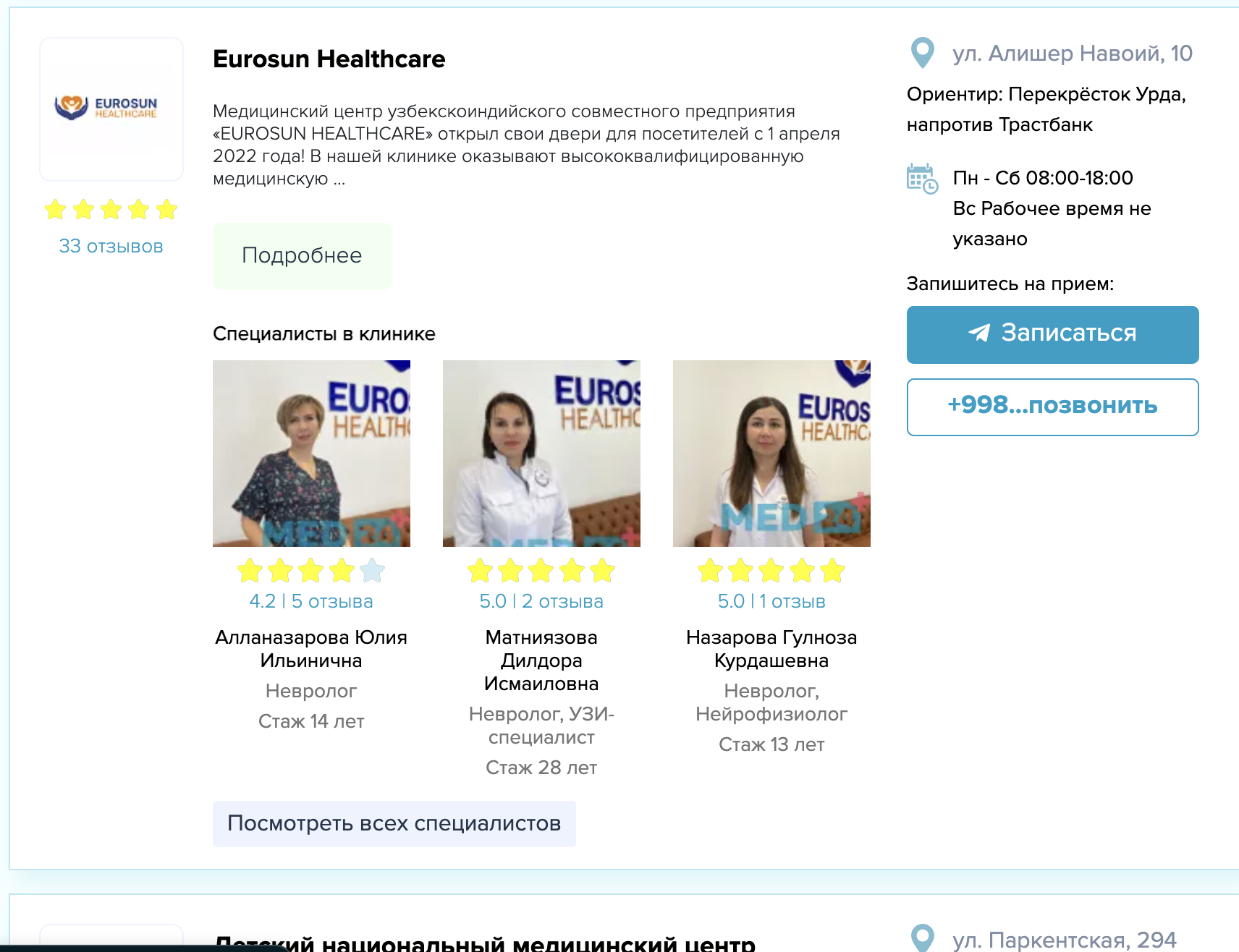Open the 4.2 | 5 отзыва link

311,601
